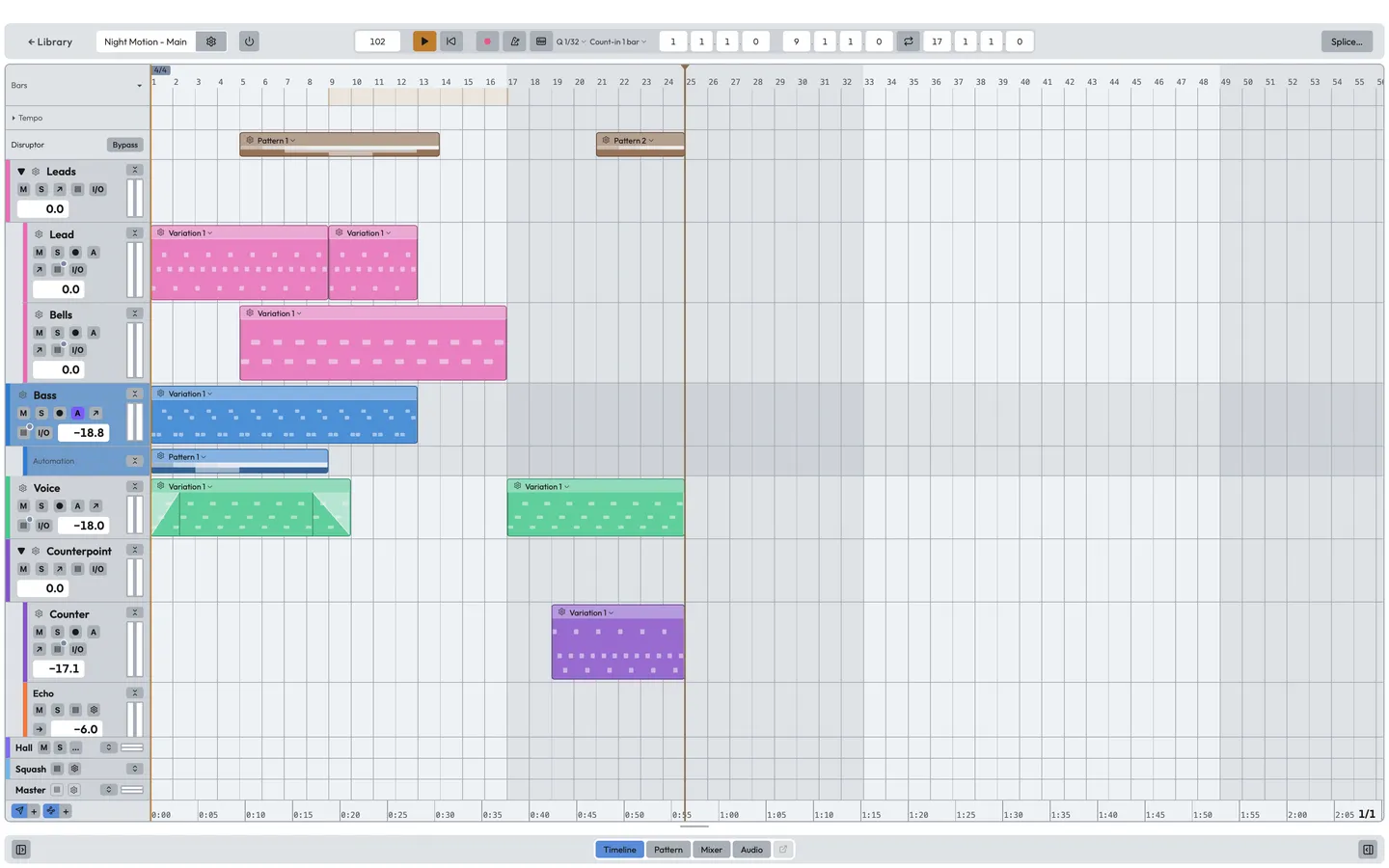The image size is (1389, 868).
Task: Solo the Lead track
Action: coord(57,253)
